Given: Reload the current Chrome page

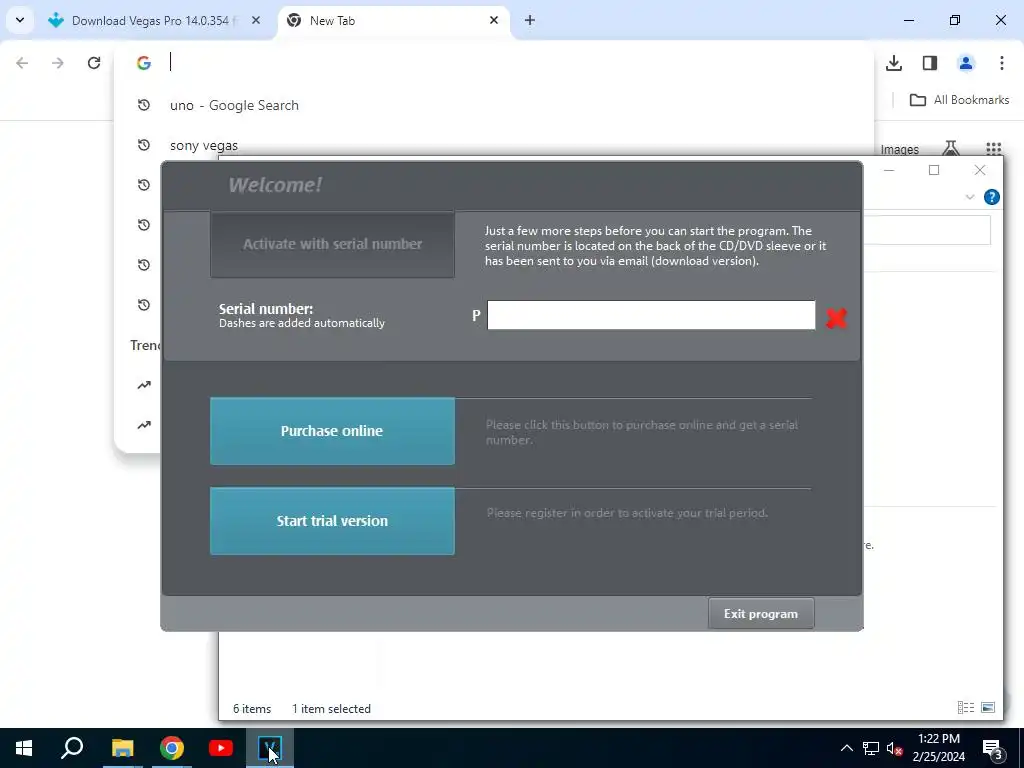Looking at the screenshot, I should (x=94, y=63).
